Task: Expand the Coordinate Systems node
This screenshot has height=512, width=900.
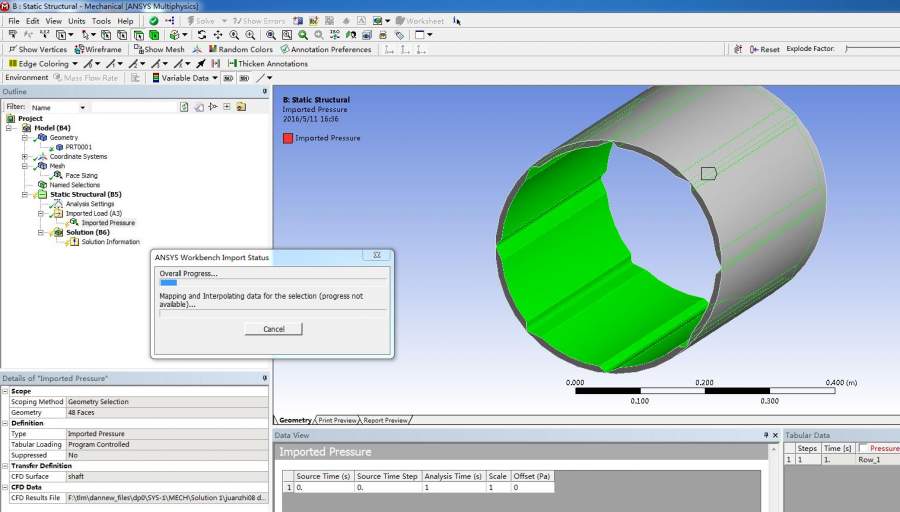Action: click(25, 156)
